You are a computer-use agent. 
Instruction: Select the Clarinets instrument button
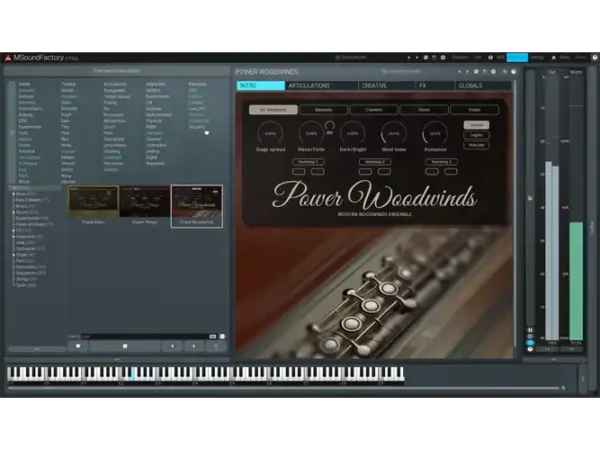(x=374, y=110)
